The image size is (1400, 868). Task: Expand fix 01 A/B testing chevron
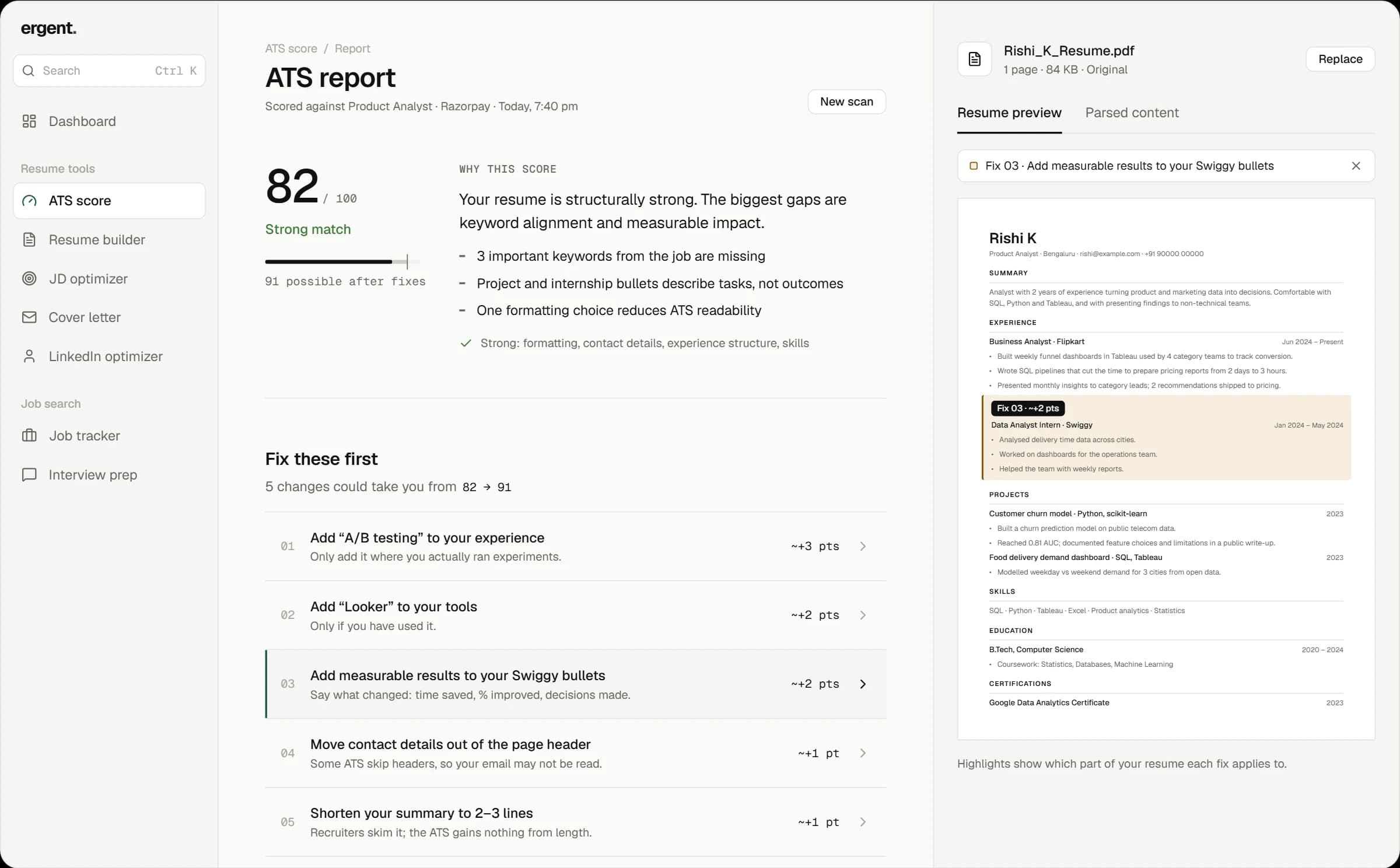point(863,546)
